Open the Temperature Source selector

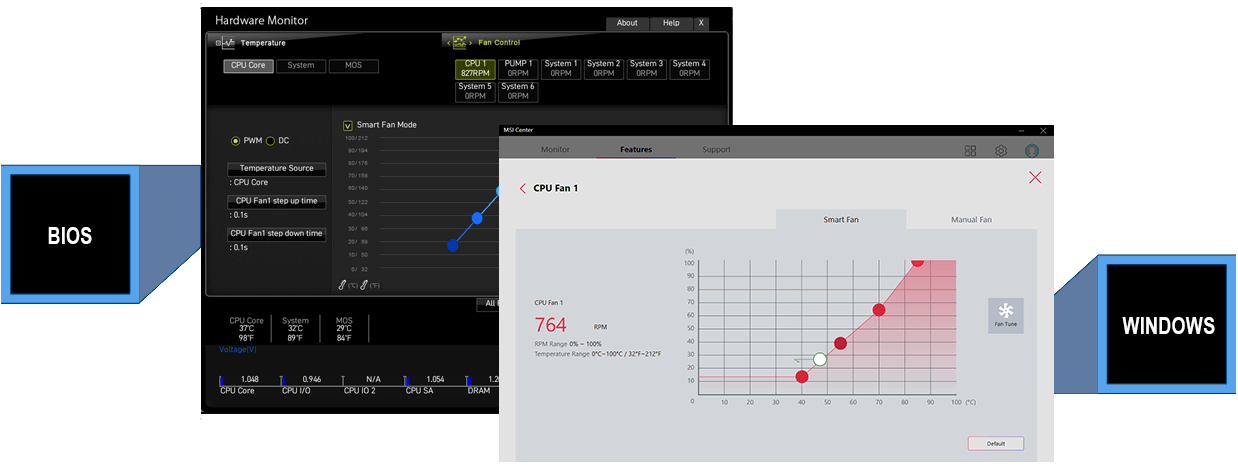pyautogui.click(x=276, y=168)
